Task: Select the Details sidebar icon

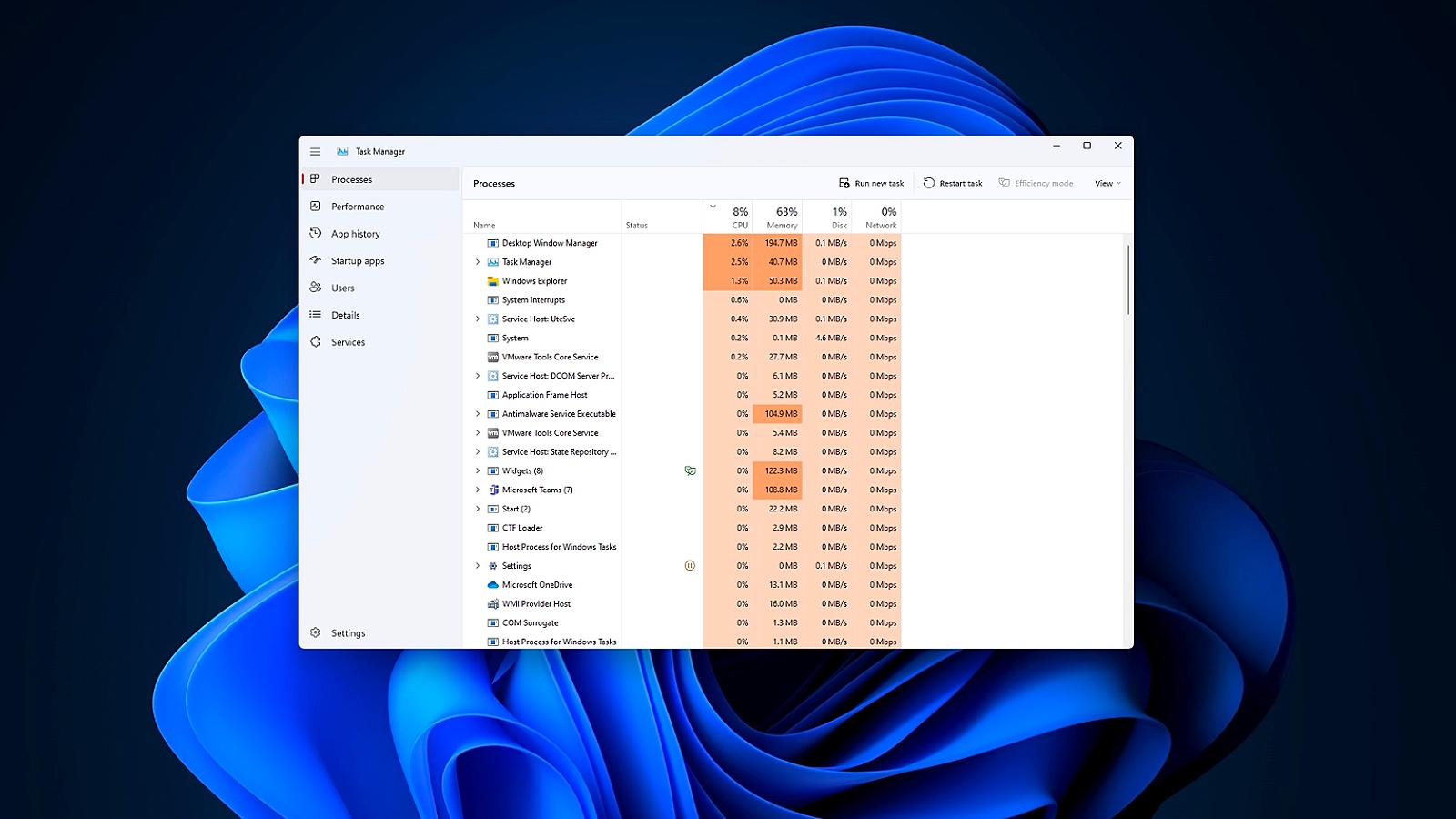Action: (315, 315)
